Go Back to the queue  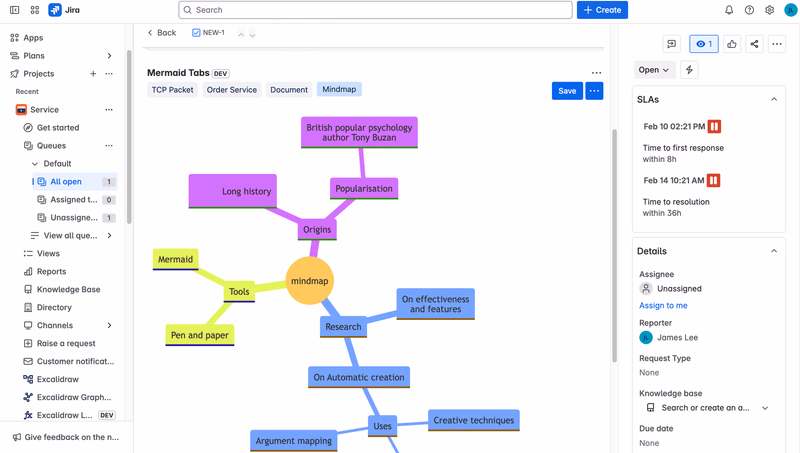162,33
